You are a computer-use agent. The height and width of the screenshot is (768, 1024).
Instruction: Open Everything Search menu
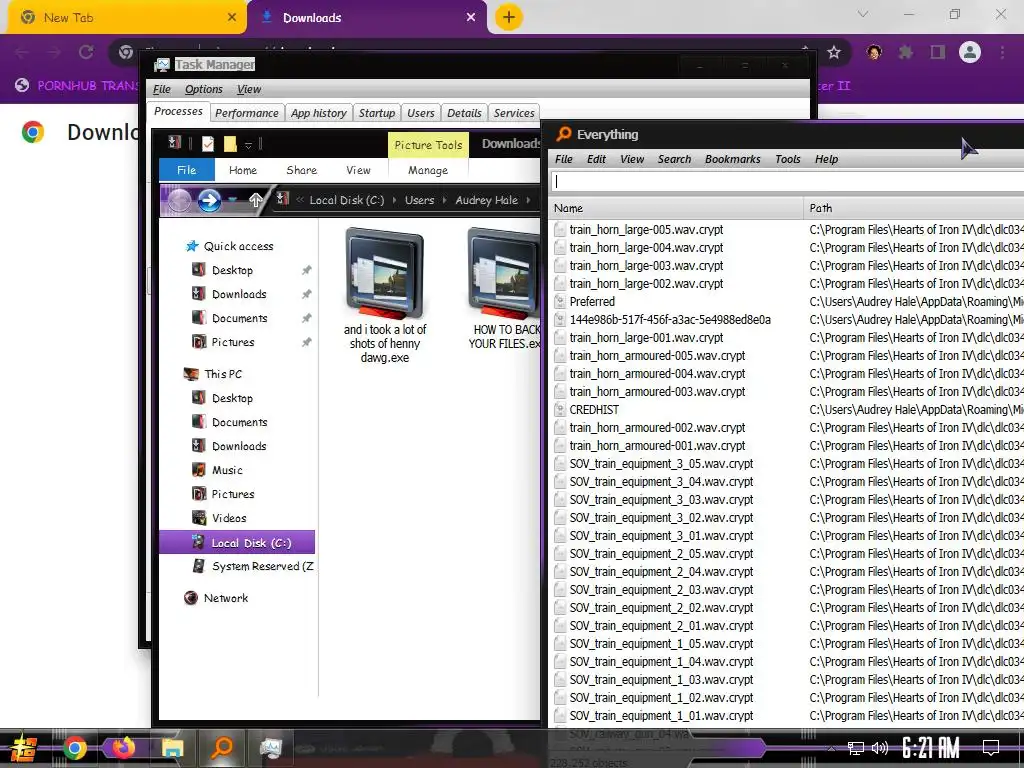click(x=674, y=159)
